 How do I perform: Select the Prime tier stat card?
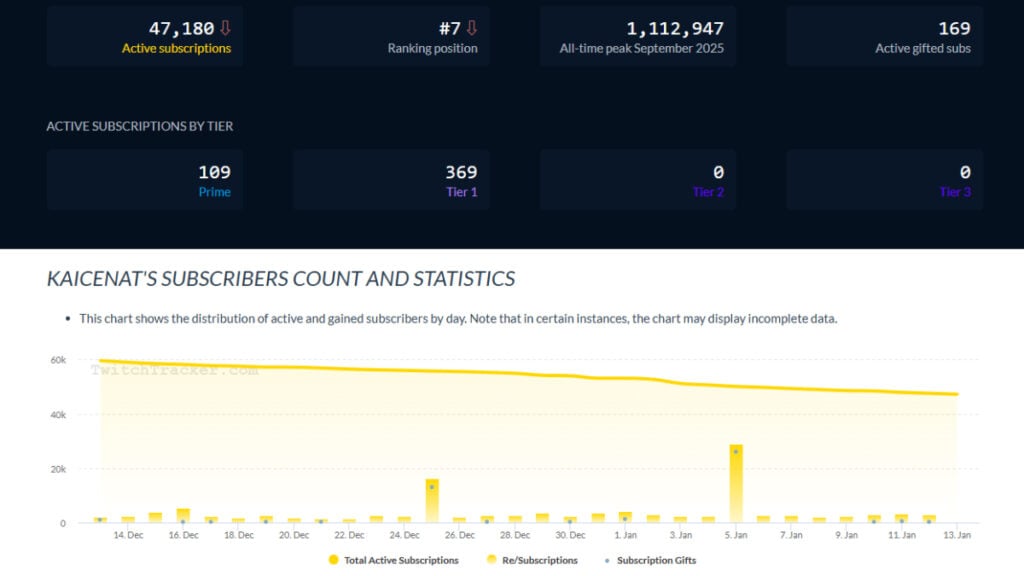[x=143, y=178]
